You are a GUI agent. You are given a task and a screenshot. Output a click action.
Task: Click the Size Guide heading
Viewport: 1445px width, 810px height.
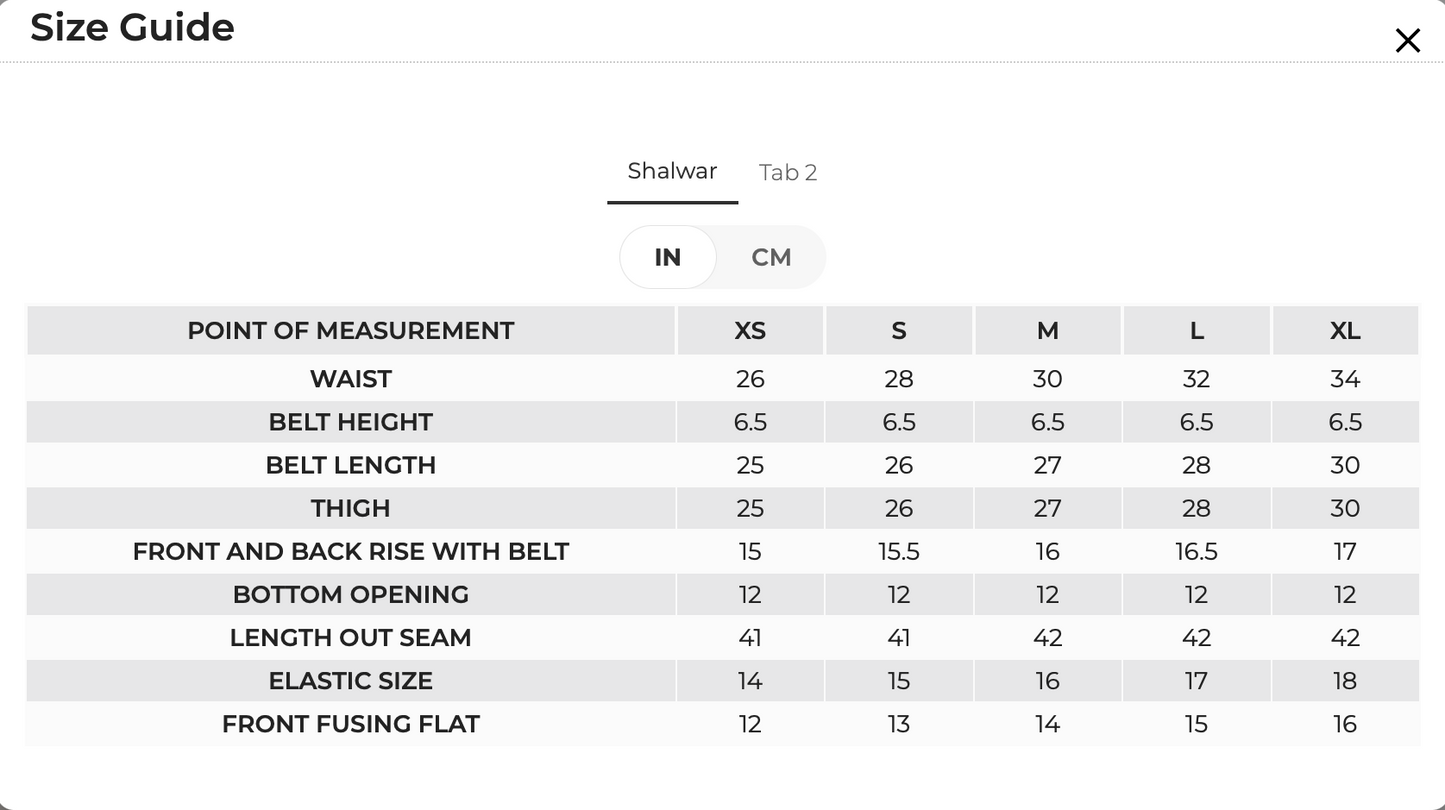tap(132, 27)
